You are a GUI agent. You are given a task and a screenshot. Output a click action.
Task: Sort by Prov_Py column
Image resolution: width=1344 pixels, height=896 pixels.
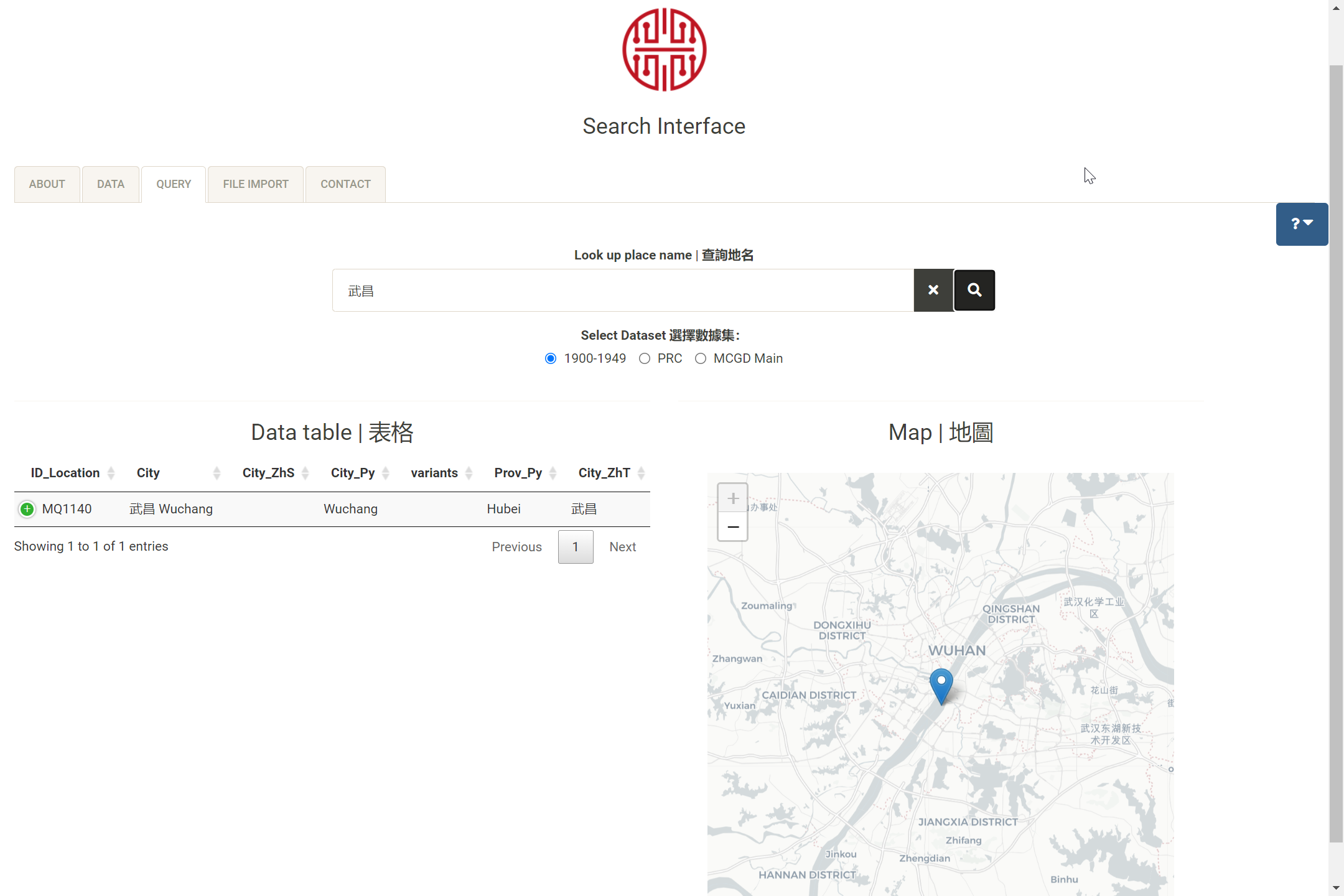(553, 473)
